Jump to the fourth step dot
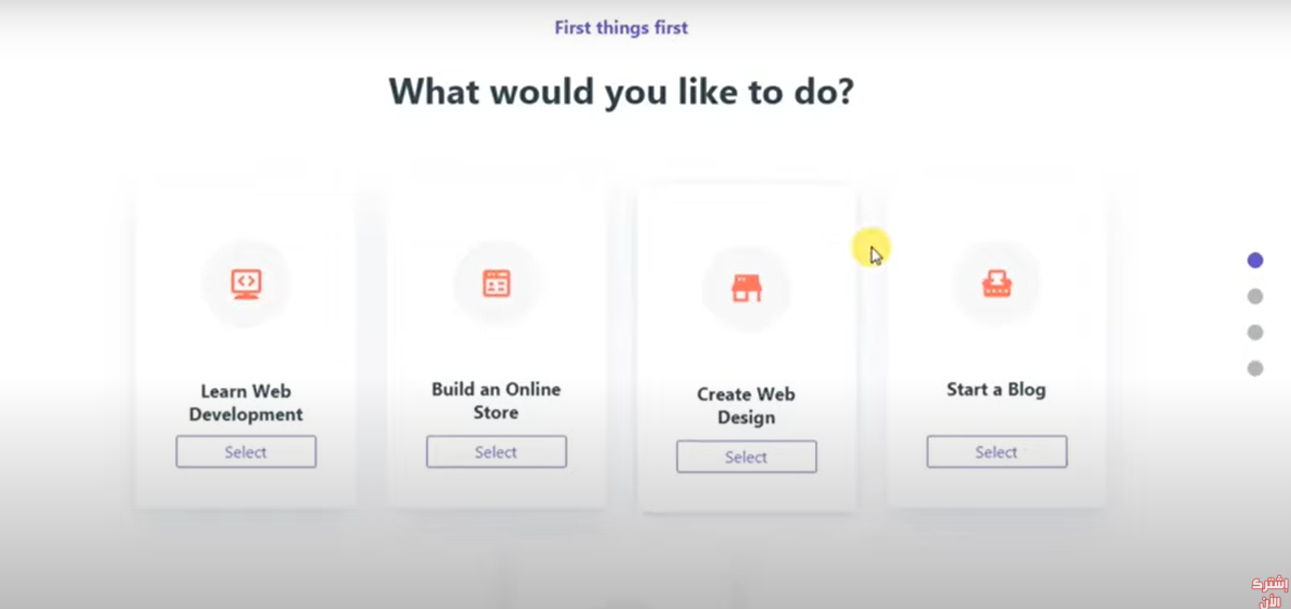Image resolution: width=1291 pixels, height=609 pixels. [1255, 368]
